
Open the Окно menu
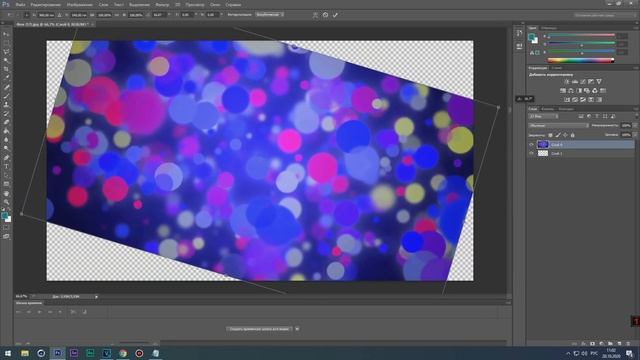click(x=215, y=5)
